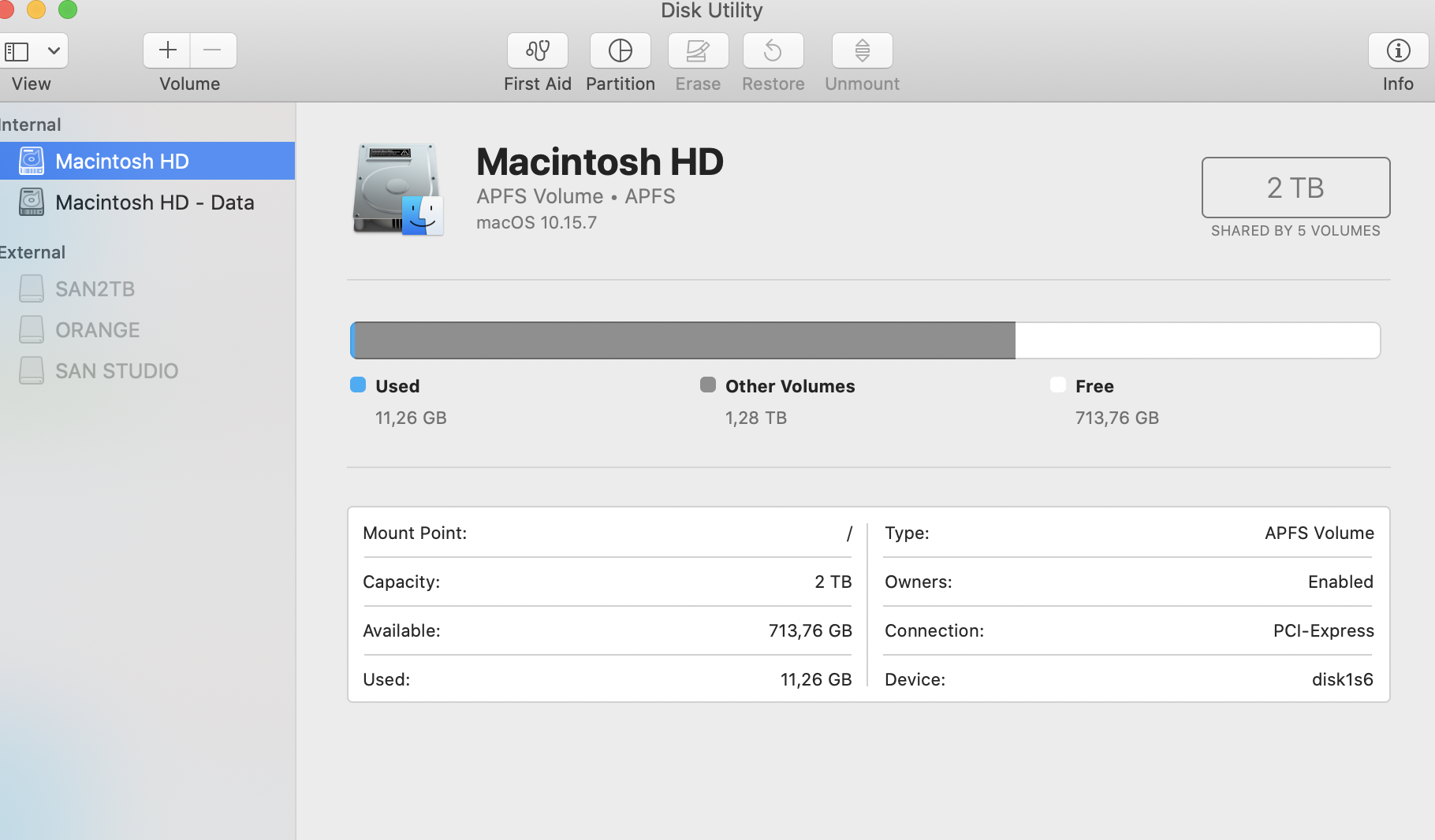Screen dimensions: 1435x840
Task: Click the Connection 'PCI-Express' value
Action: pos(1323,630)
